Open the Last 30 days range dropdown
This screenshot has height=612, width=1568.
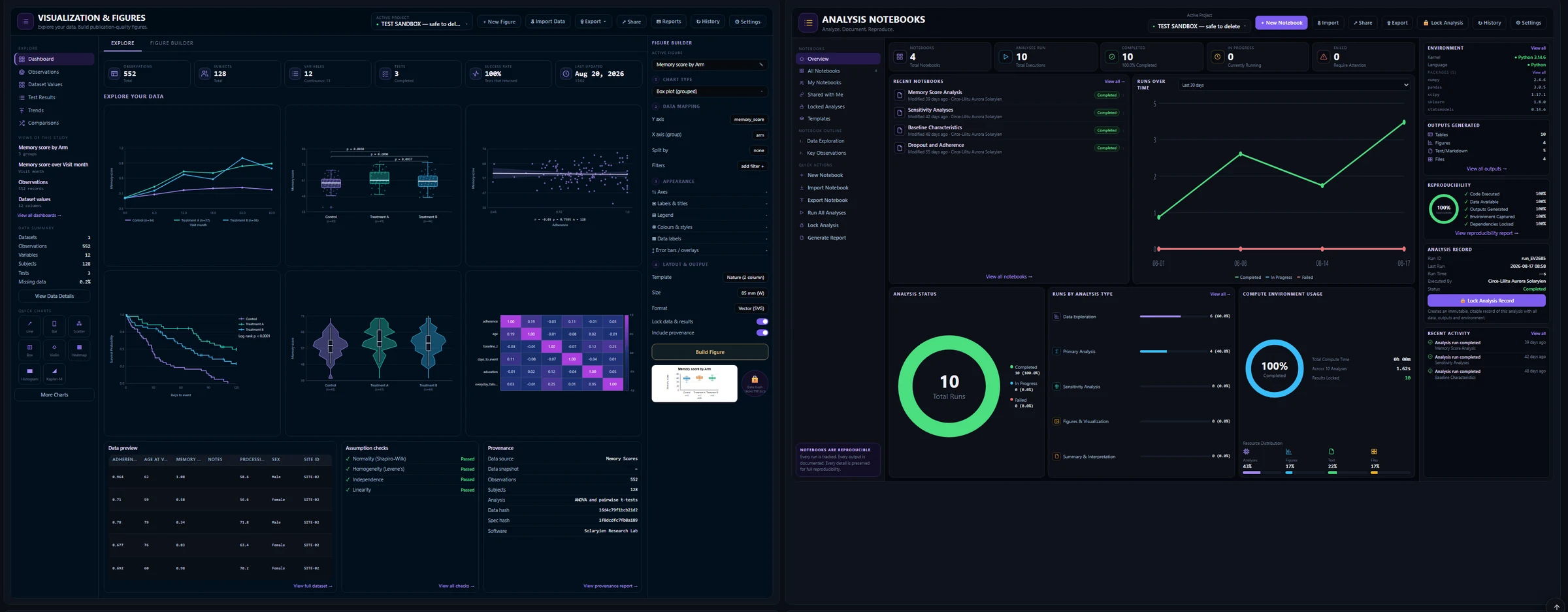click(x=1294, y=85)
